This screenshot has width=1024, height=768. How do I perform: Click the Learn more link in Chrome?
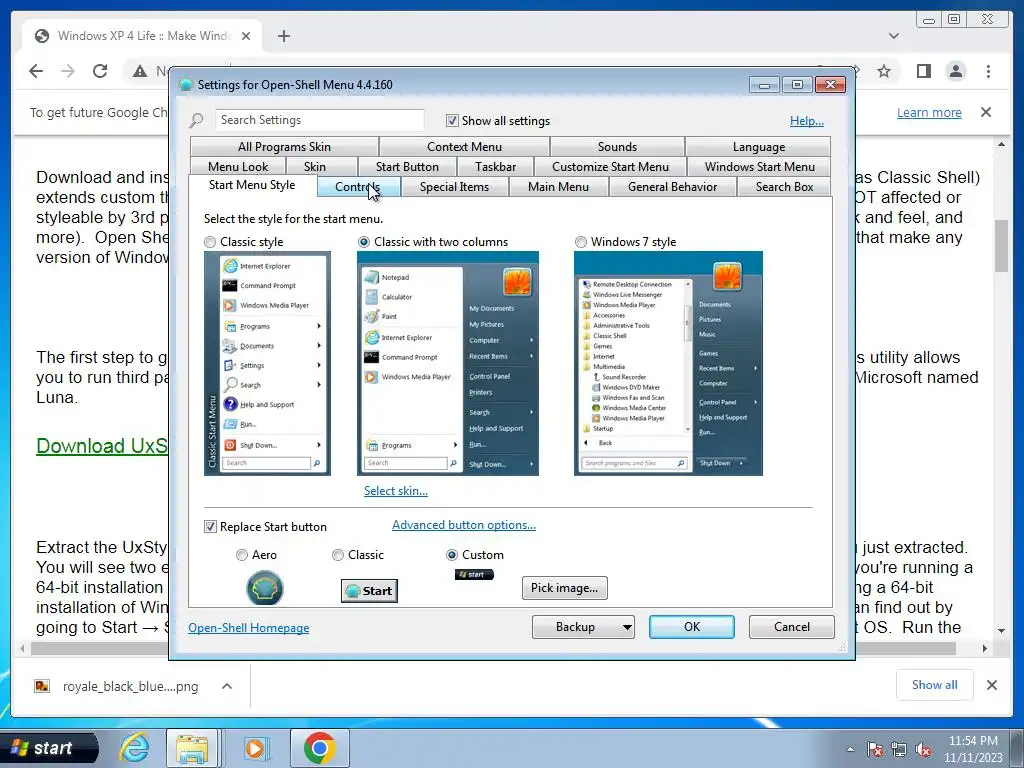(x=929, y=112)
